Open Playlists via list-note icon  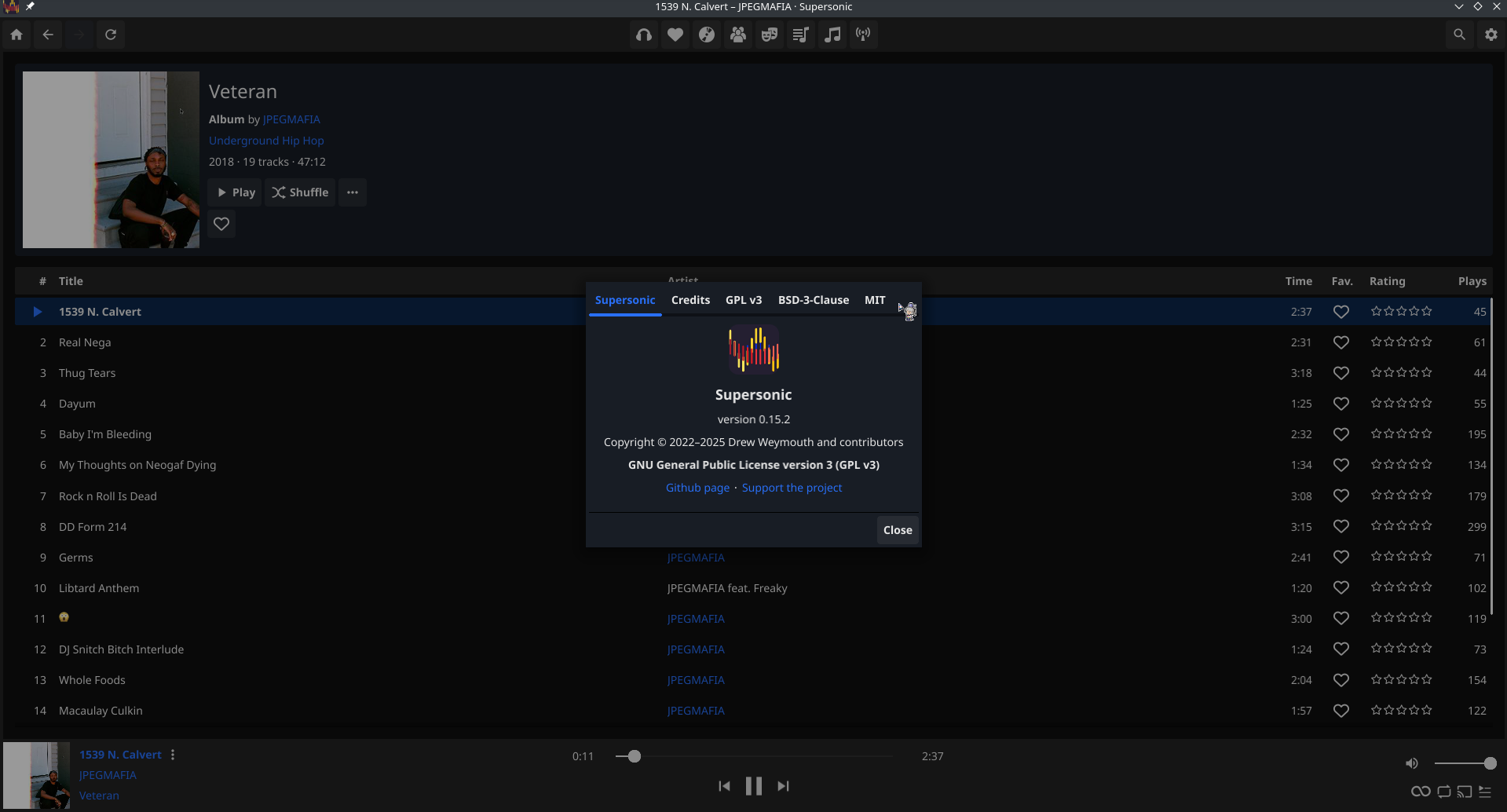[801, 35]
